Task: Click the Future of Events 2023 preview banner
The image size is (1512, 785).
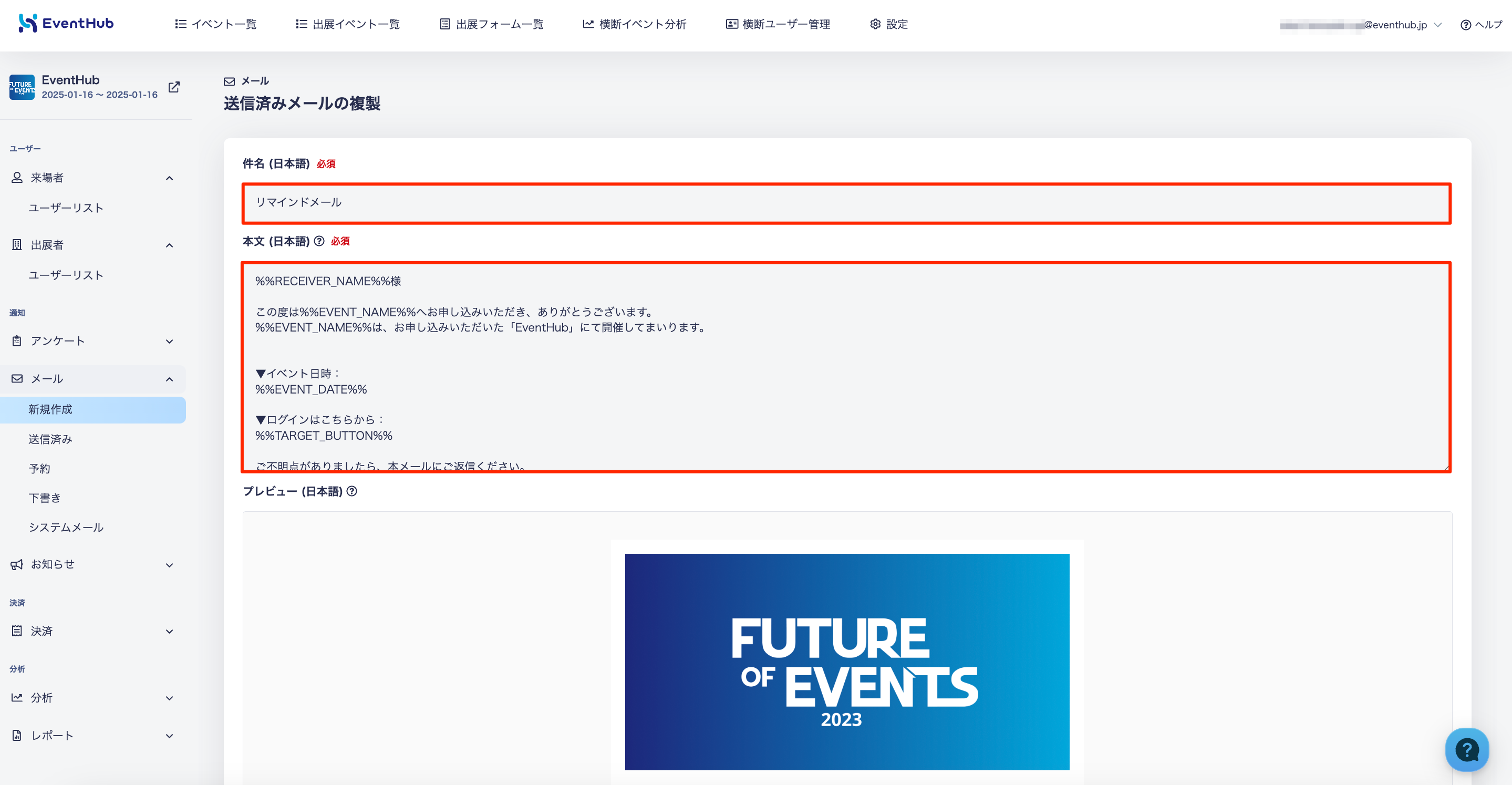Action: (847, 662)
